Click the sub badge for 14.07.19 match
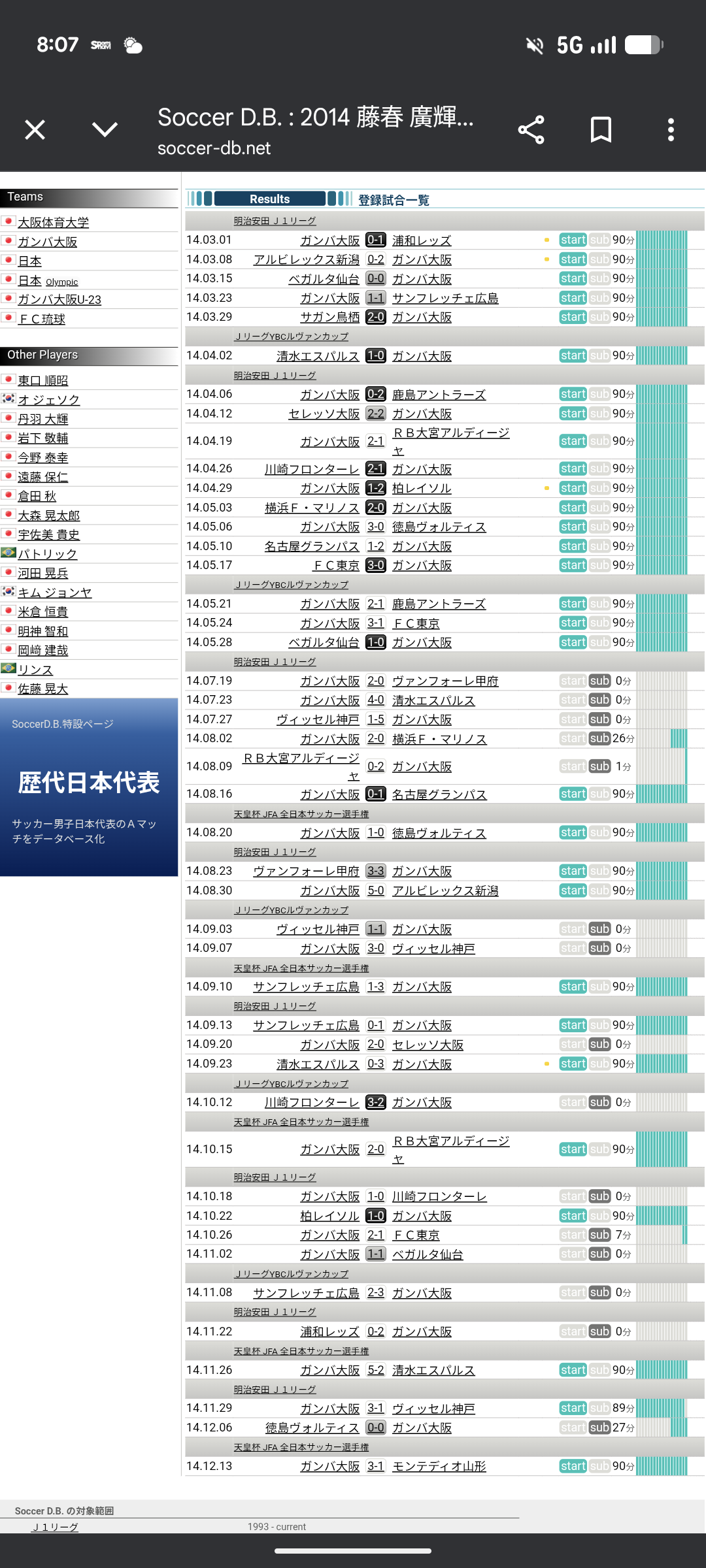 click(x=599, y=681)
